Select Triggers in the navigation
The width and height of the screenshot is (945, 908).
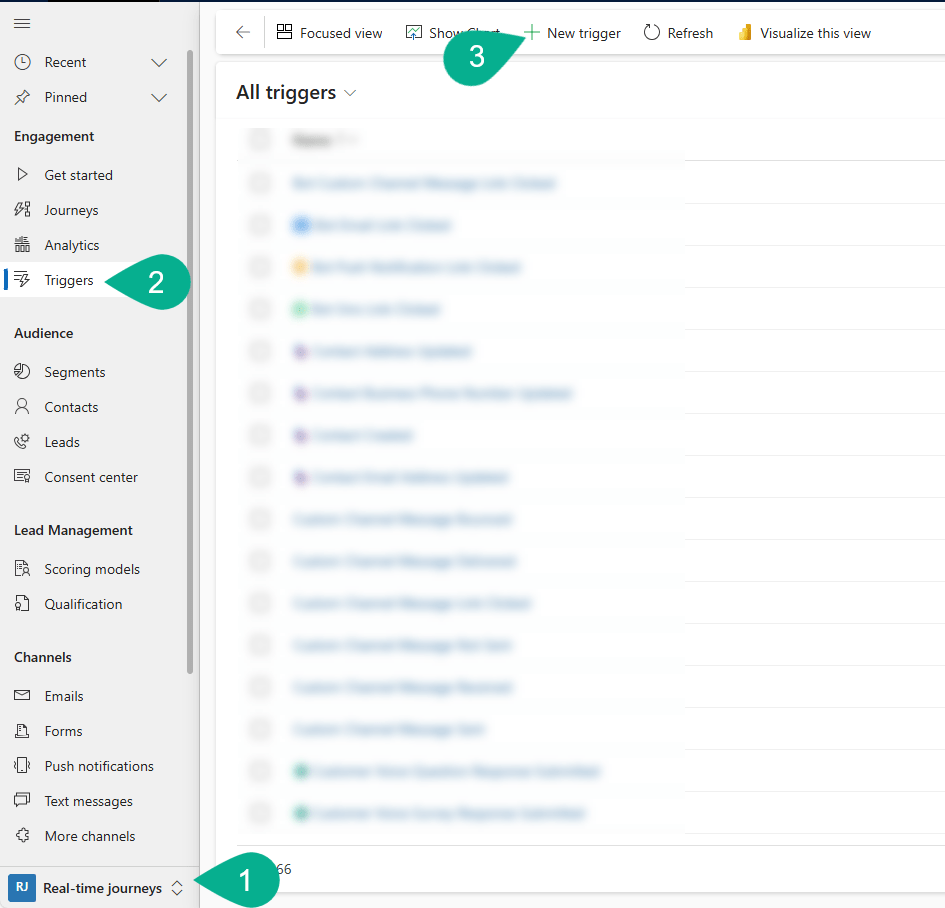[69, 280]
